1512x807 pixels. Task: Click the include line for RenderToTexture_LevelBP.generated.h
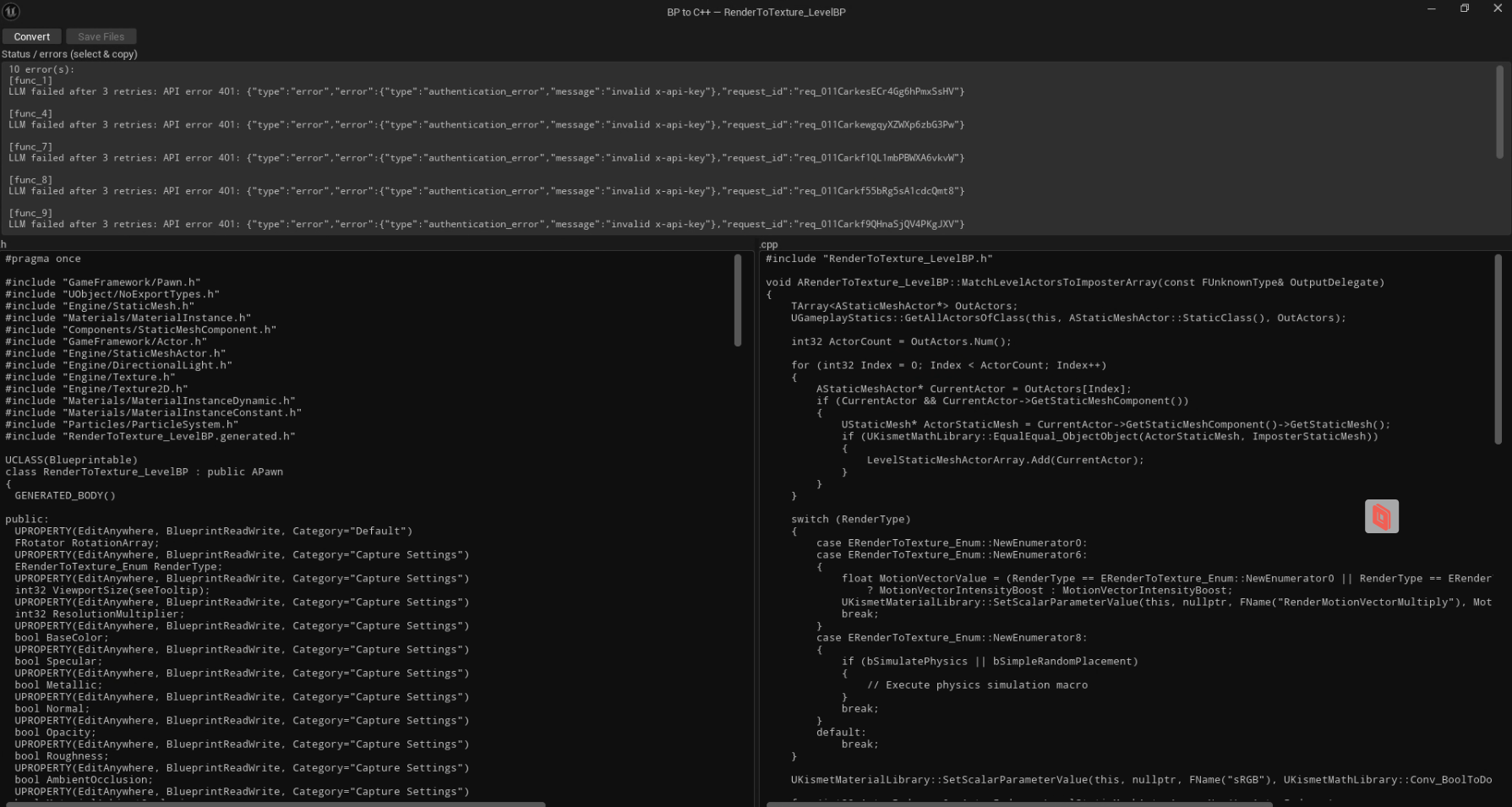click(150, 436)
